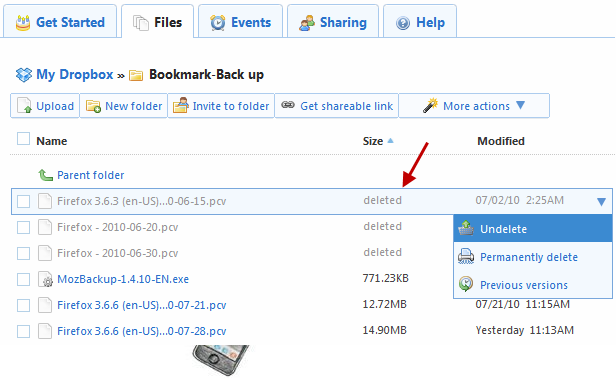Click the Sharing people icon
616x379 pixels.
tap(307, 23)
